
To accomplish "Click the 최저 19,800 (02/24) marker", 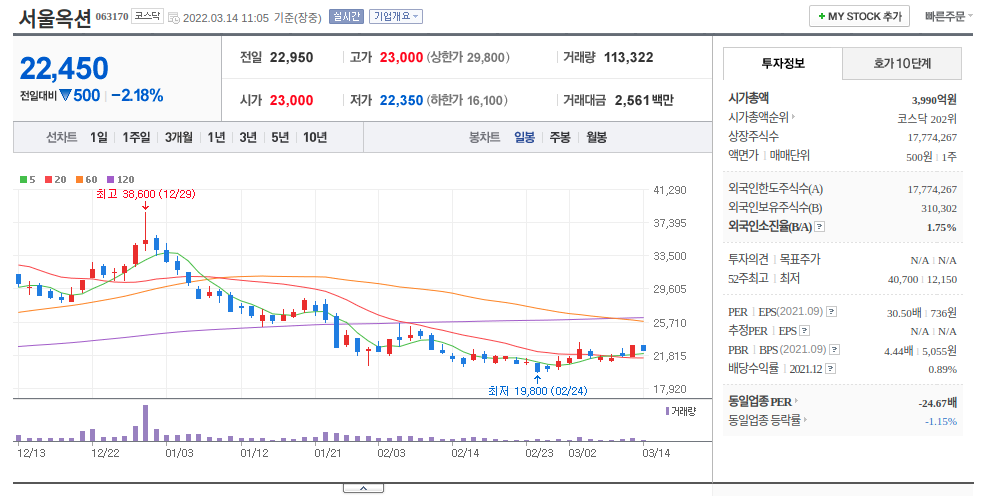I will [x=538, y=391].
